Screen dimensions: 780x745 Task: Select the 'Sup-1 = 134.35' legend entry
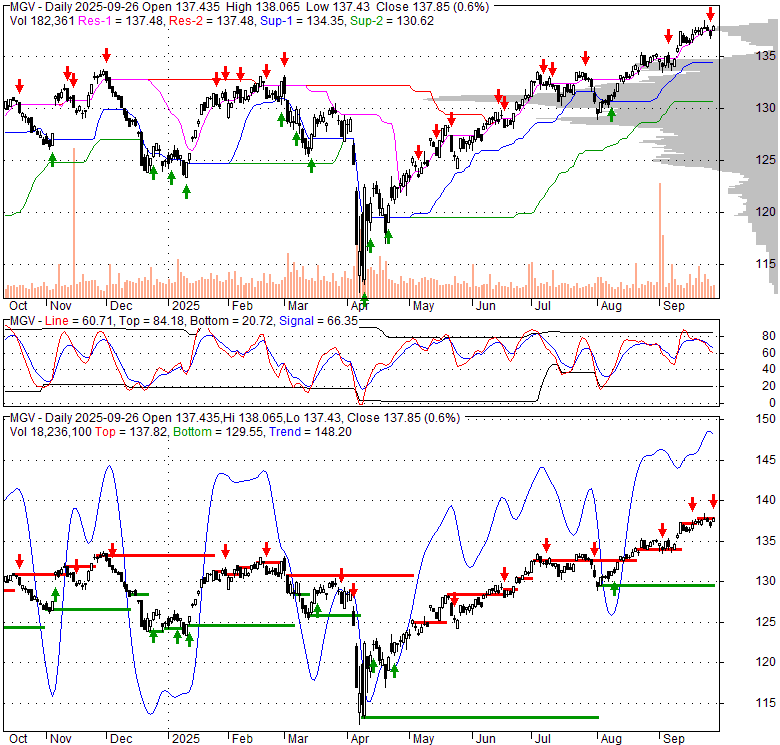coord(302,21)
